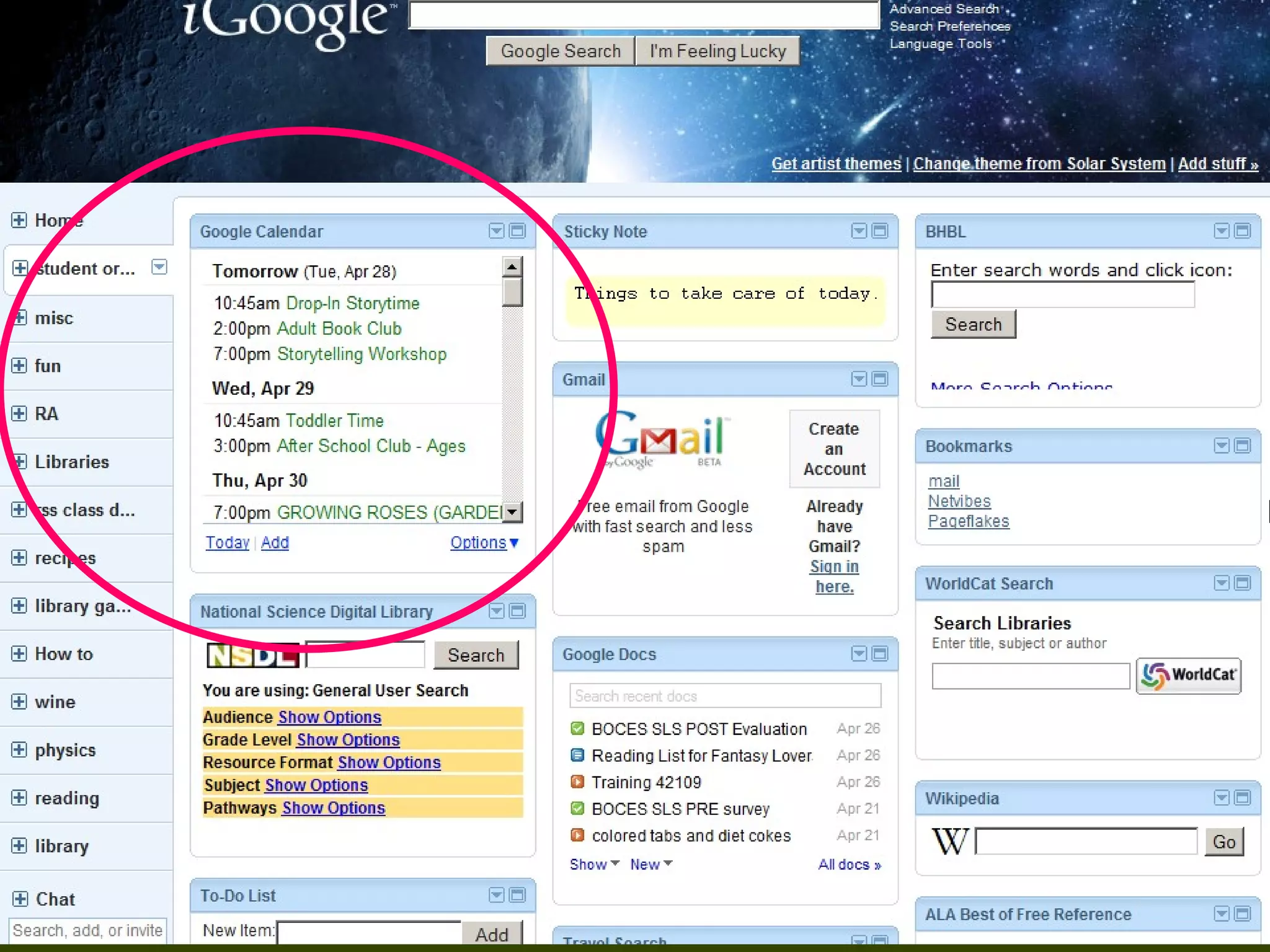Viewport: 1270px width, 952px height.
Task: Click the NSDL logo
Action: pos(253,654)
